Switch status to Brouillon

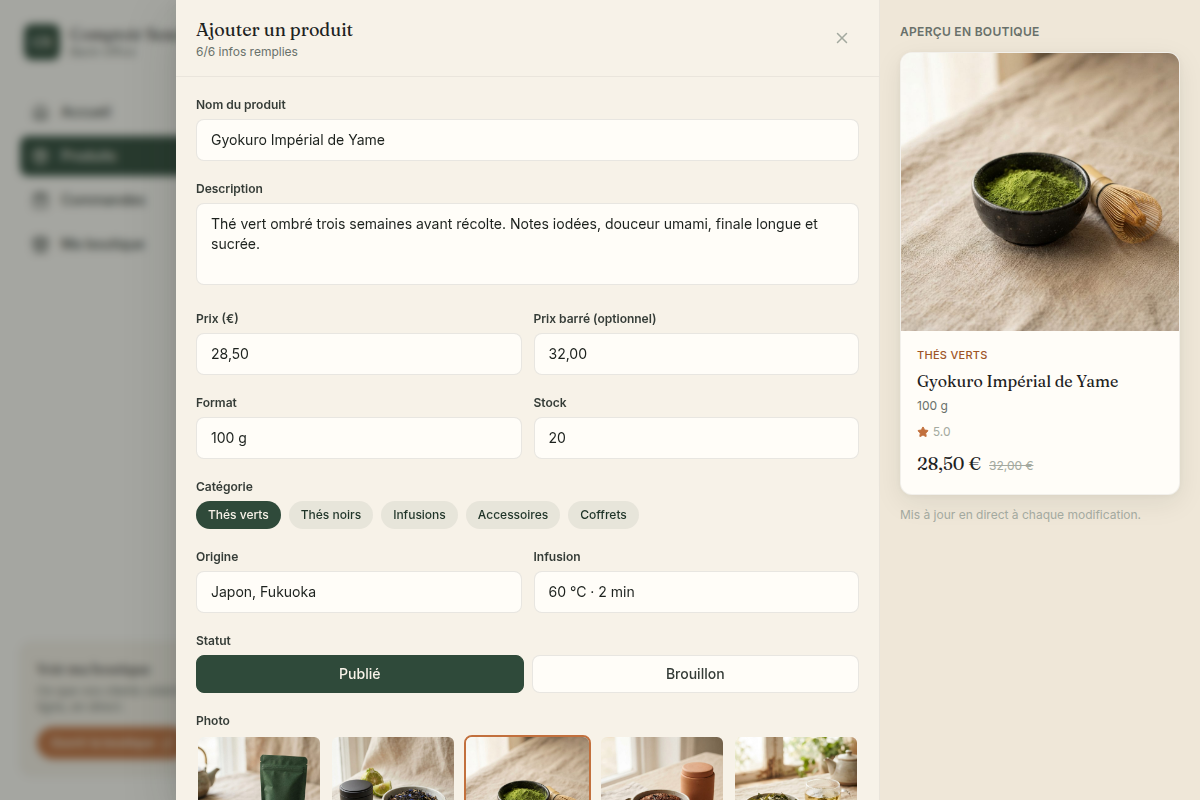pyautogui.click(x=695, y=674)
